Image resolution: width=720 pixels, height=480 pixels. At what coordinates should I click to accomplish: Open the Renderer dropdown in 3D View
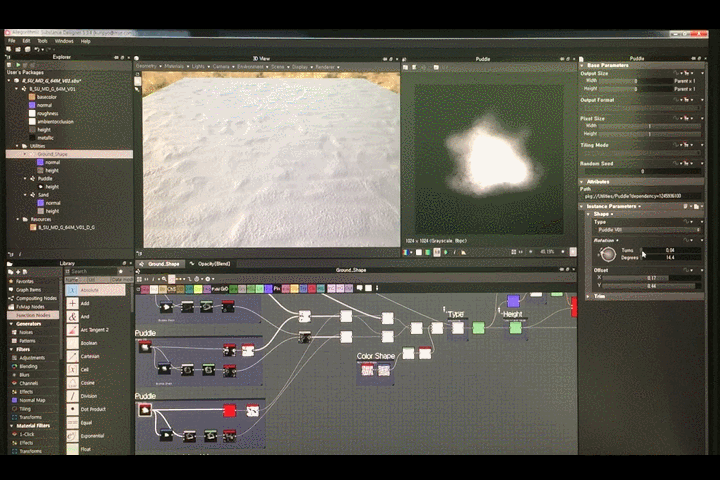click(x=327, y=67)
